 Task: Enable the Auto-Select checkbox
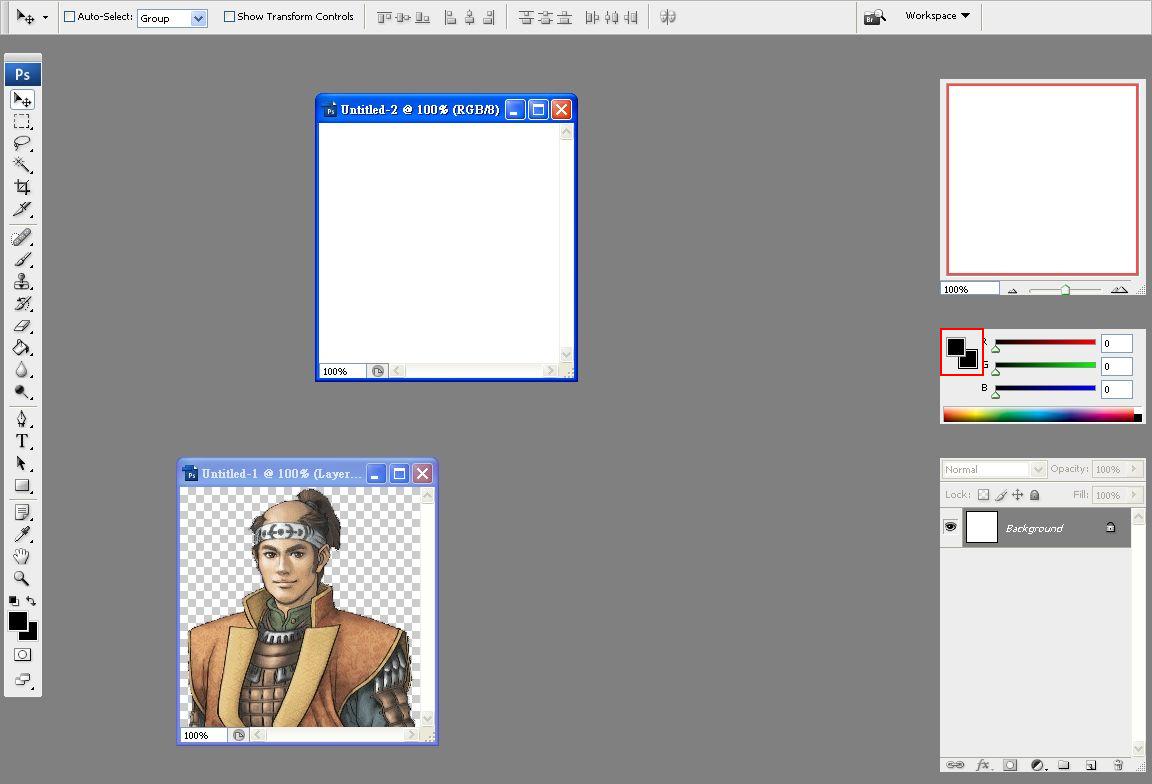click(69, 16)
